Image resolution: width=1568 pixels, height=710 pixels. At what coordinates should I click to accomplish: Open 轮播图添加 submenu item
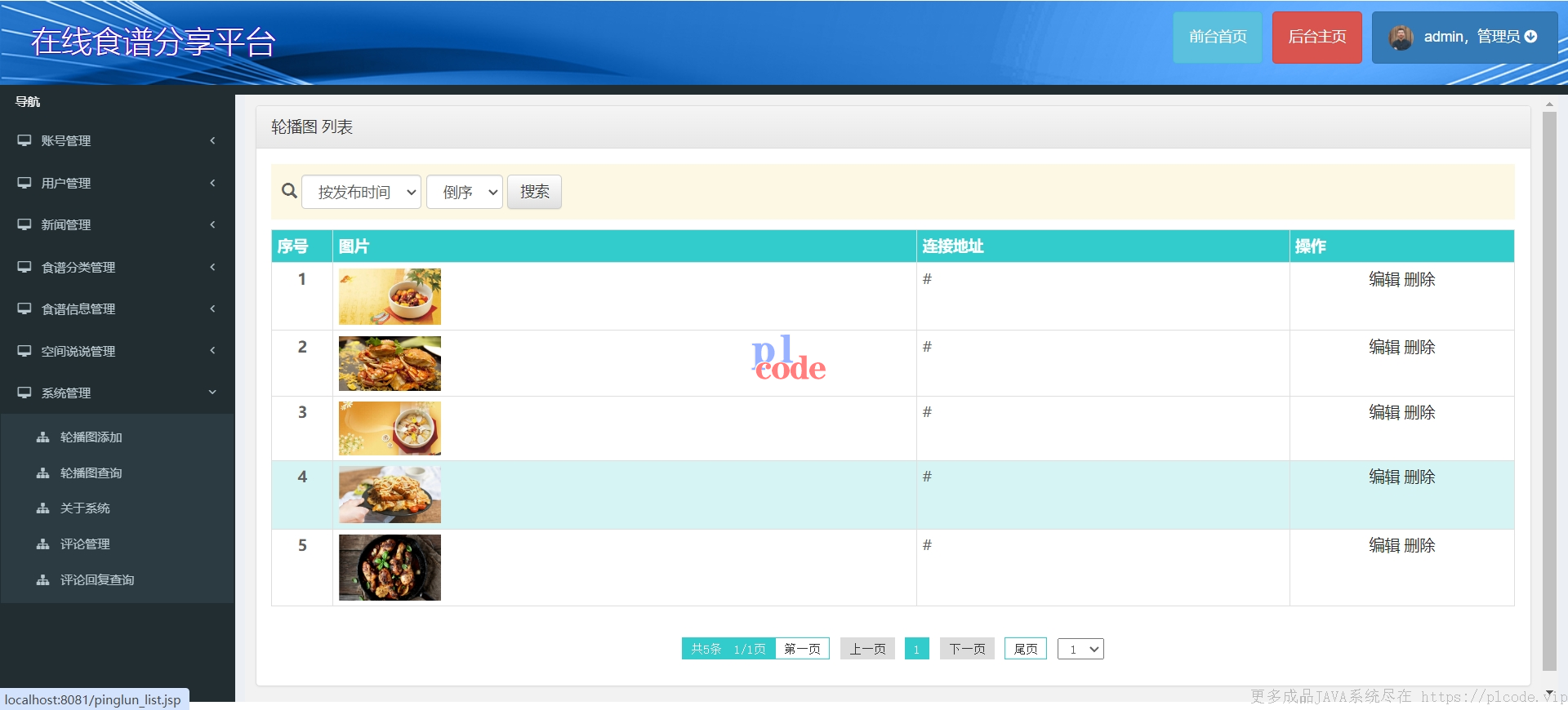coord(91,437)
